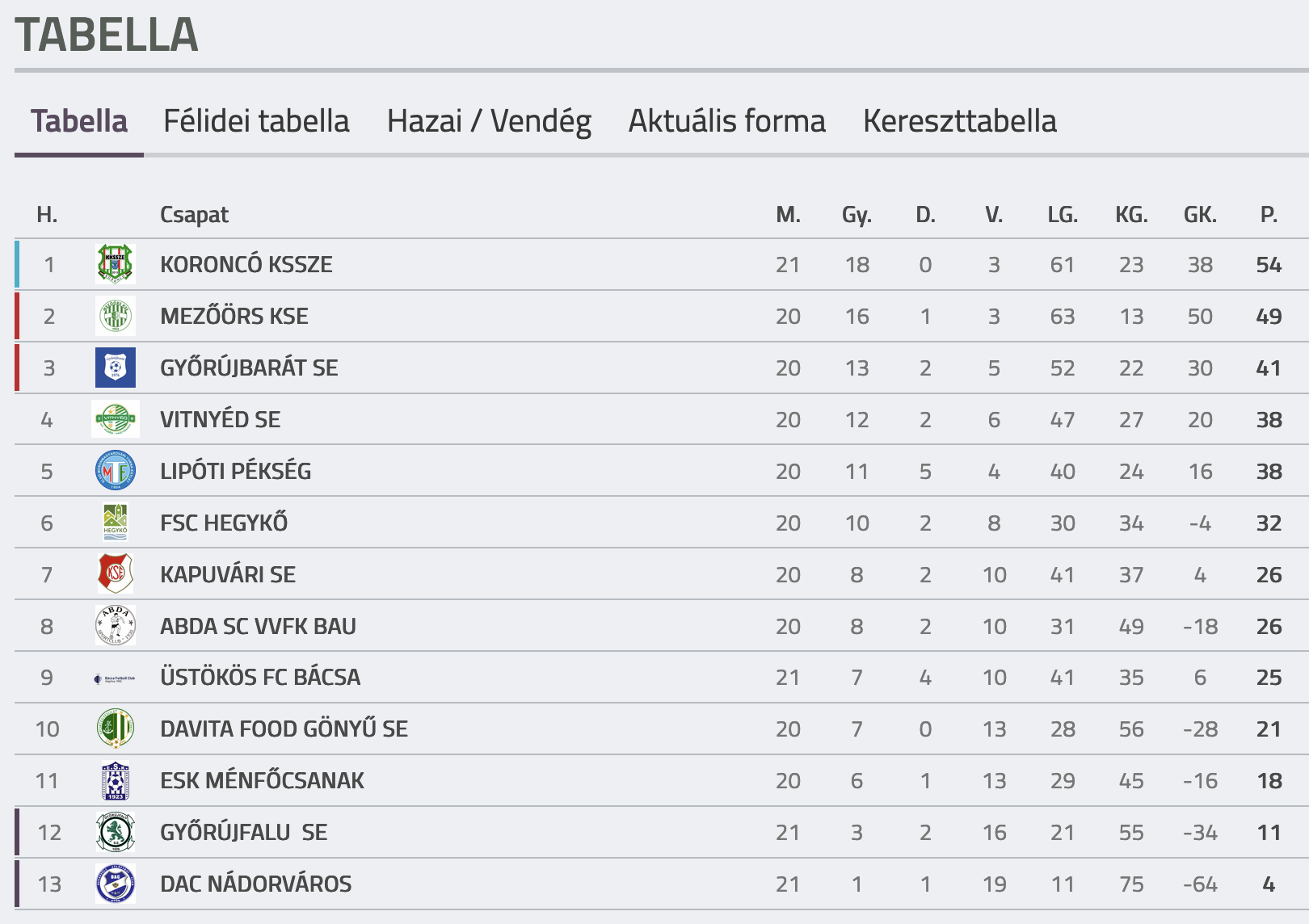Screen dimensions: 1309x924
Task: Click the Kapuvári SE red shield logo
Action: pos(115,574)
